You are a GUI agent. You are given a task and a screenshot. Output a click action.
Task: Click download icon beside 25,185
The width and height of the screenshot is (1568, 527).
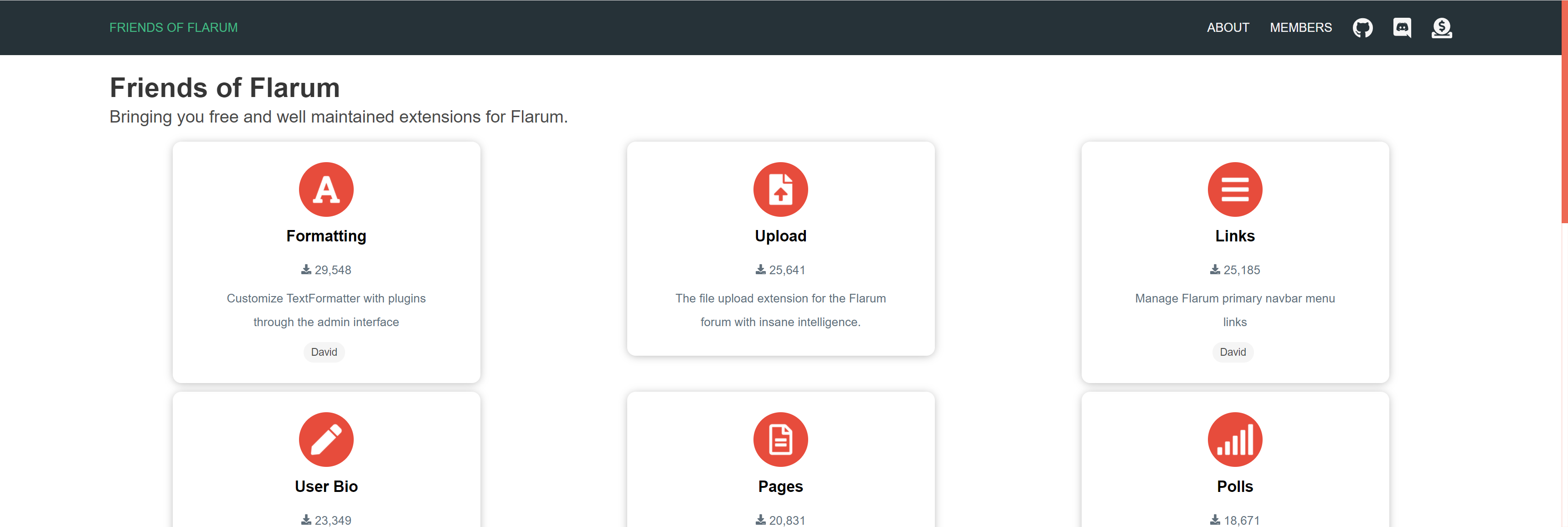pos(1215,270)
